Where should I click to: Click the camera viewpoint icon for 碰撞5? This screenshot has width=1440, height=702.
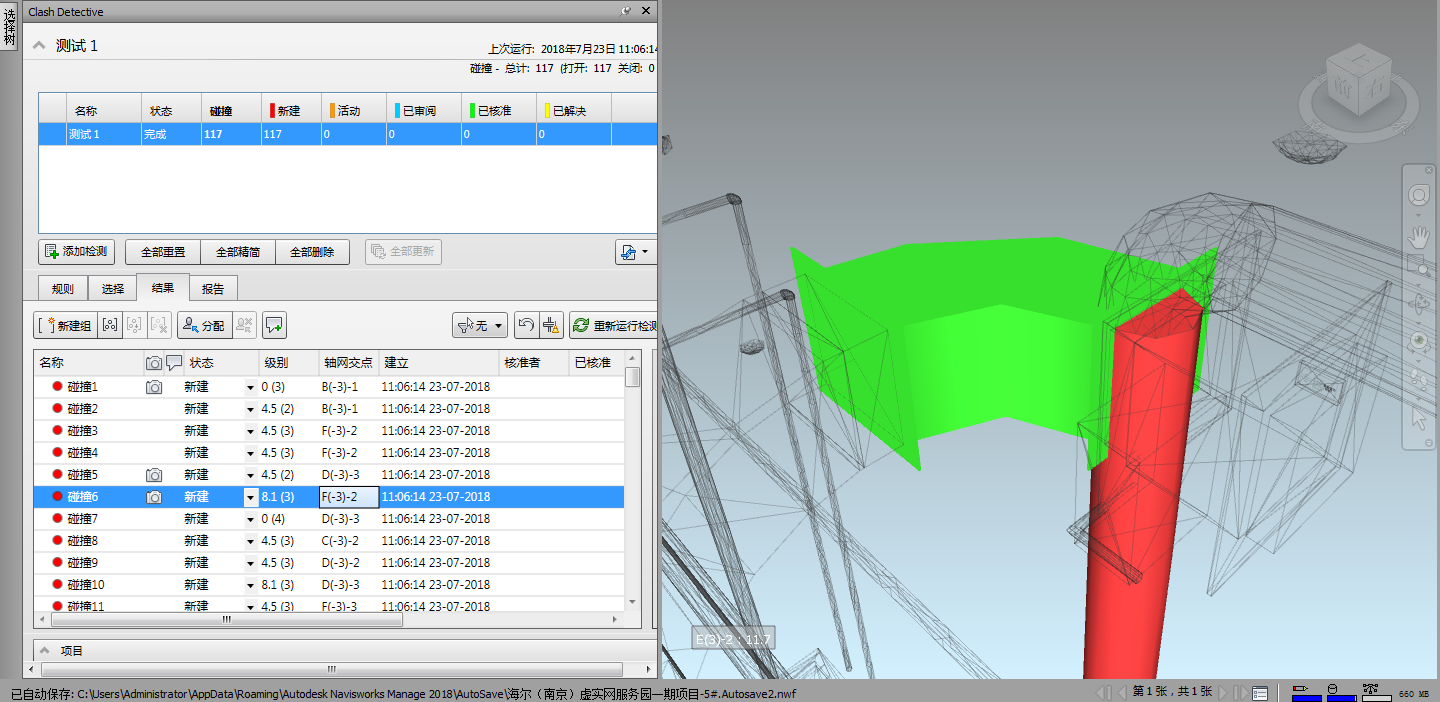(x=154, y=475)
